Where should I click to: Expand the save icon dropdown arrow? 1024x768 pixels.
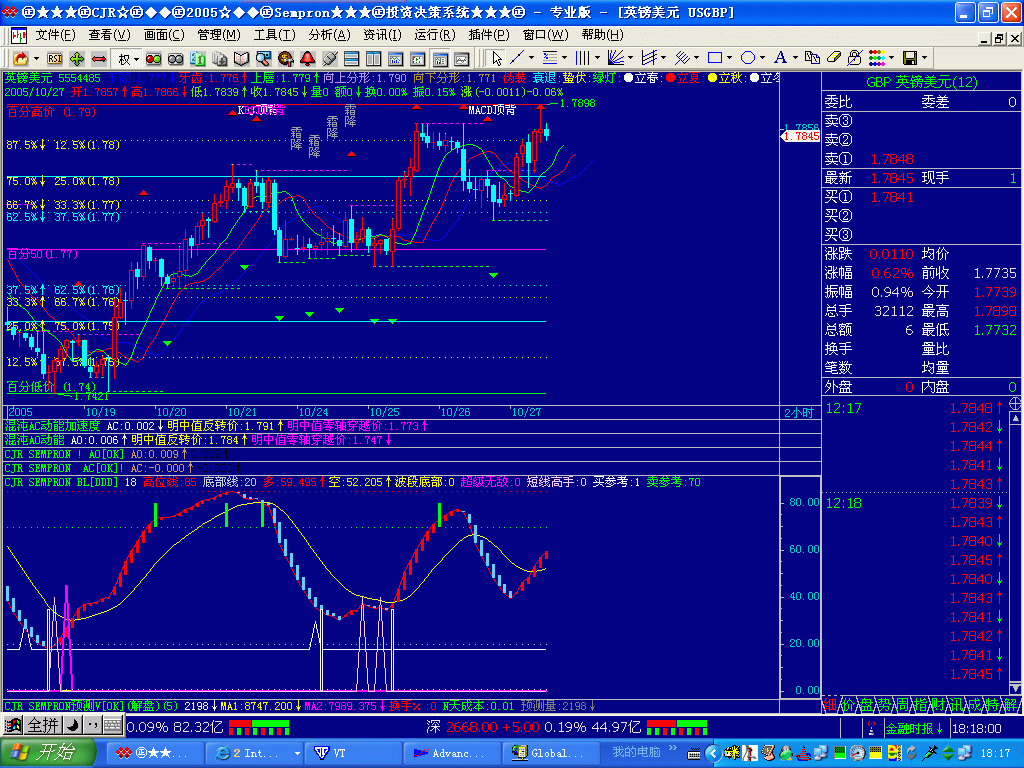coord(925,58)
